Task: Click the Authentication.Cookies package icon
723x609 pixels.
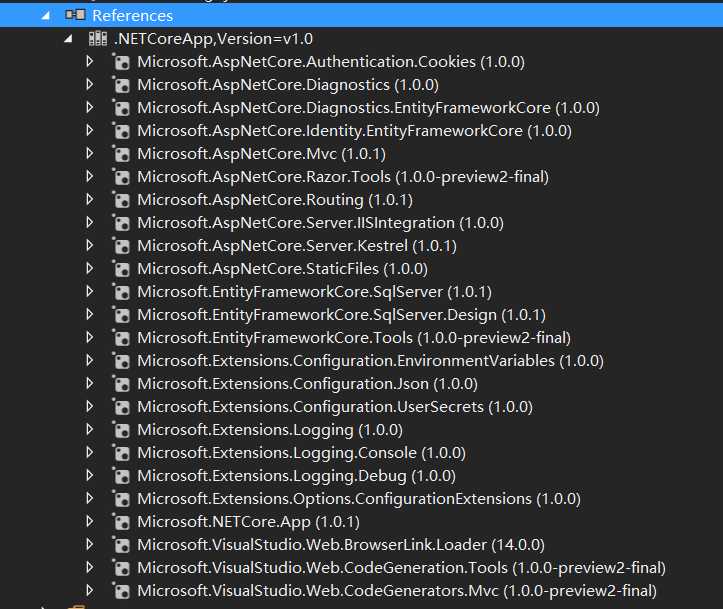Action: (122, 62)
